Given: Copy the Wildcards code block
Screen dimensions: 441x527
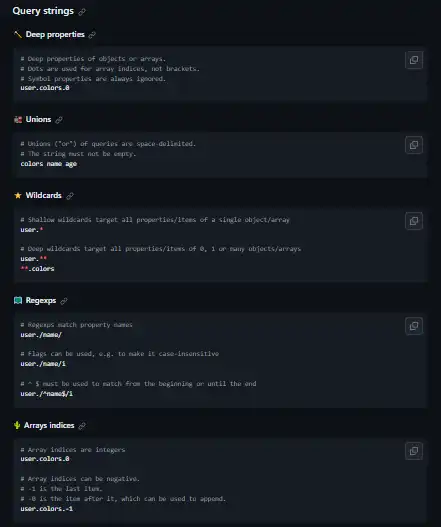Looking at the screenshot, I should (414, 221).
